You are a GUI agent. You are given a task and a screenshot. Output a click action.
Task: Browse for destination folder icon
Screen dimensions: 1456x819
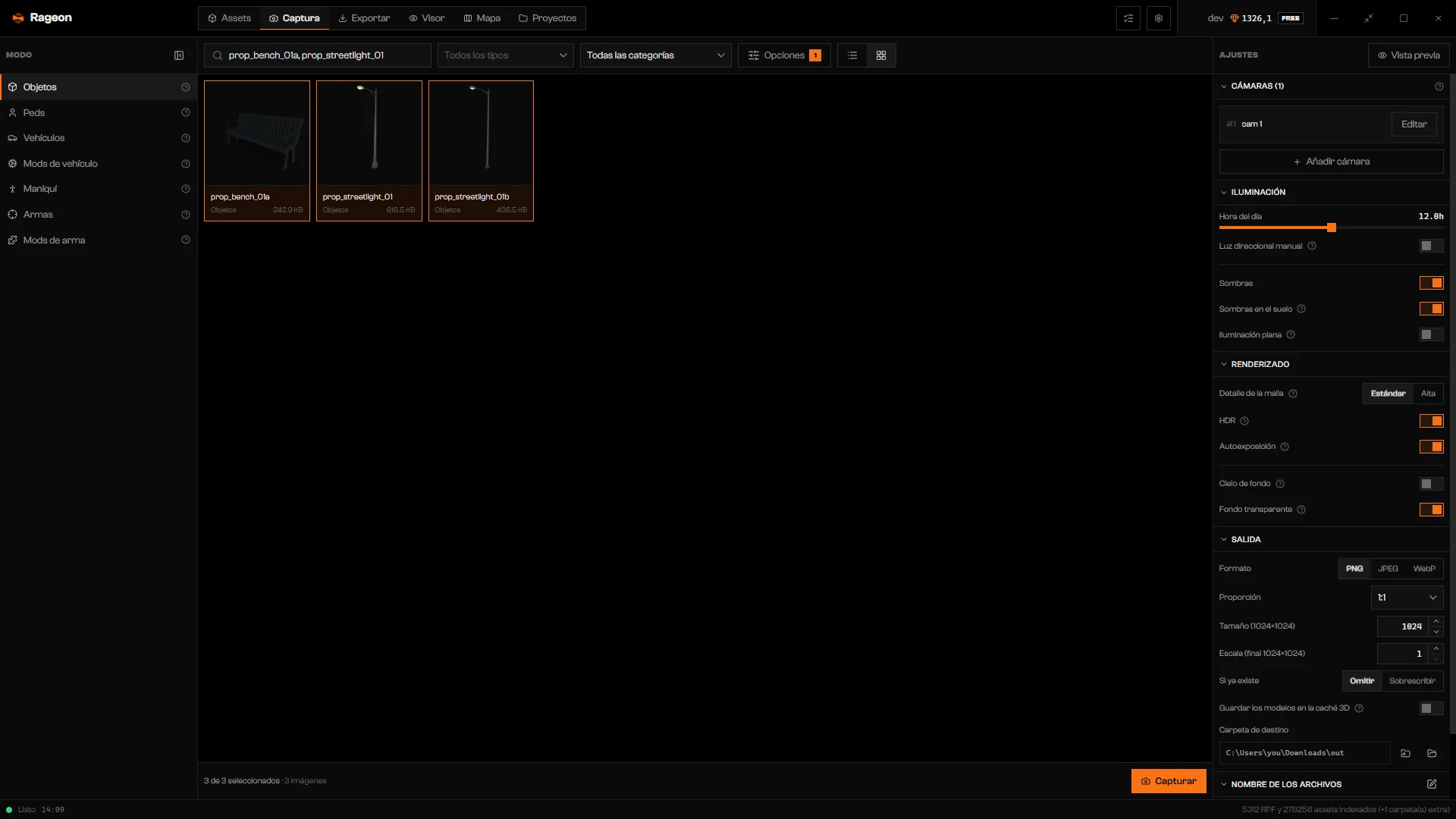point(1405,753)
